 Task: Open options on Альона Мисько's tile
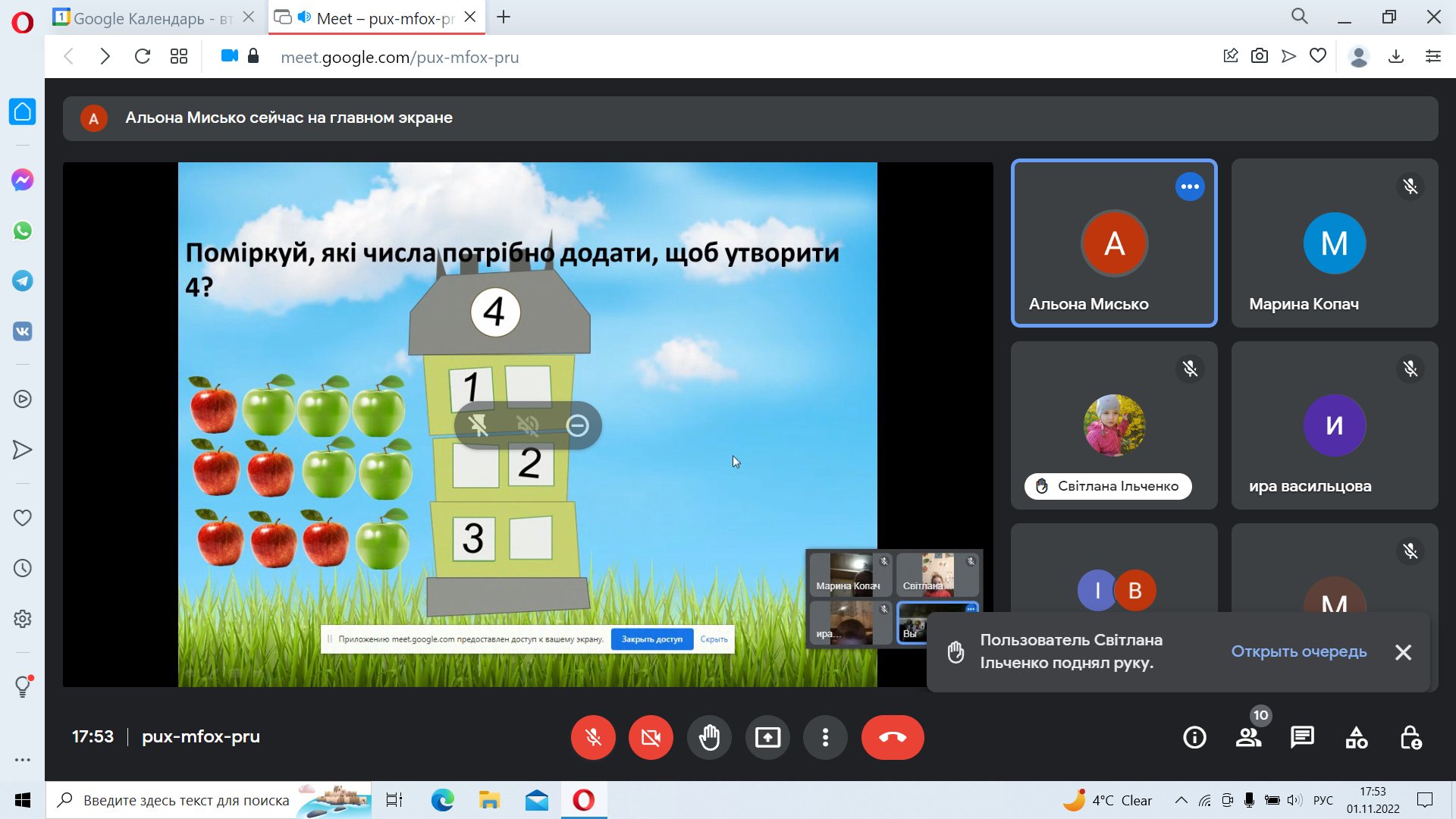[1190, 186]
